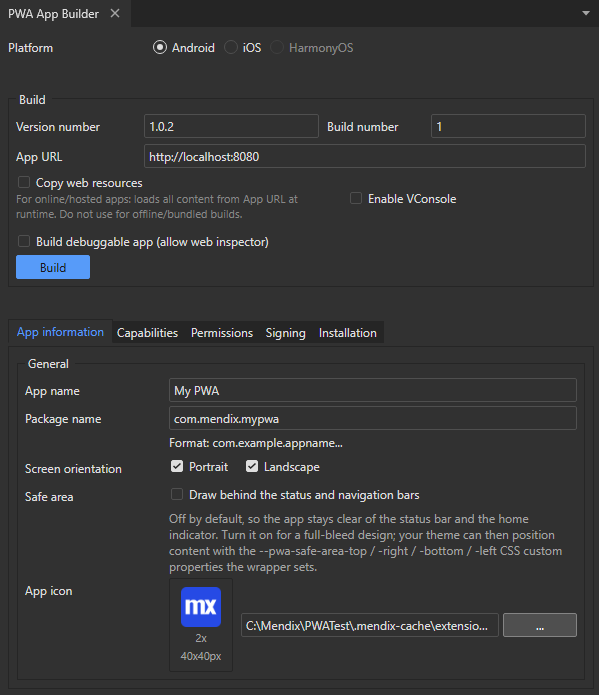599x695 pixels.
Task: Open the tab list dropdown arrow
Action: pyautogui.click(x=586, y=13)
